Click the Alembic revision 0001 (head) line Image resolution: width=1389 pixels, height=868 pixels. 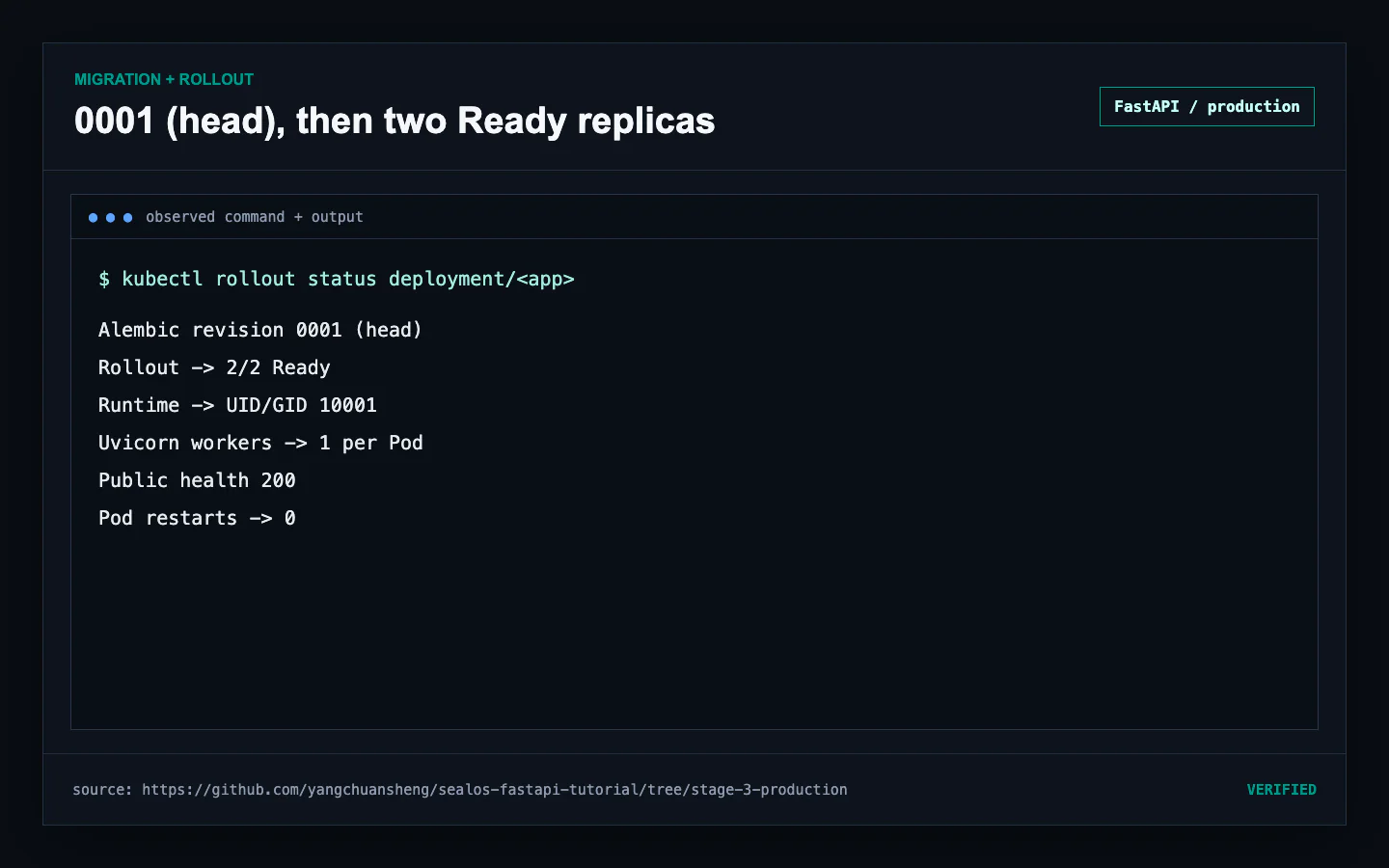260,330
